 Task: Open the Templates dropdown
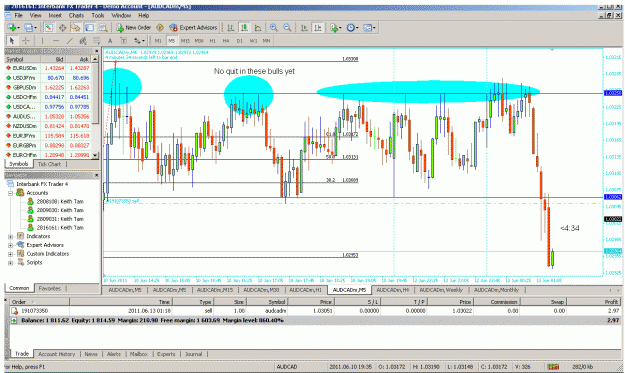click(369, 27)
